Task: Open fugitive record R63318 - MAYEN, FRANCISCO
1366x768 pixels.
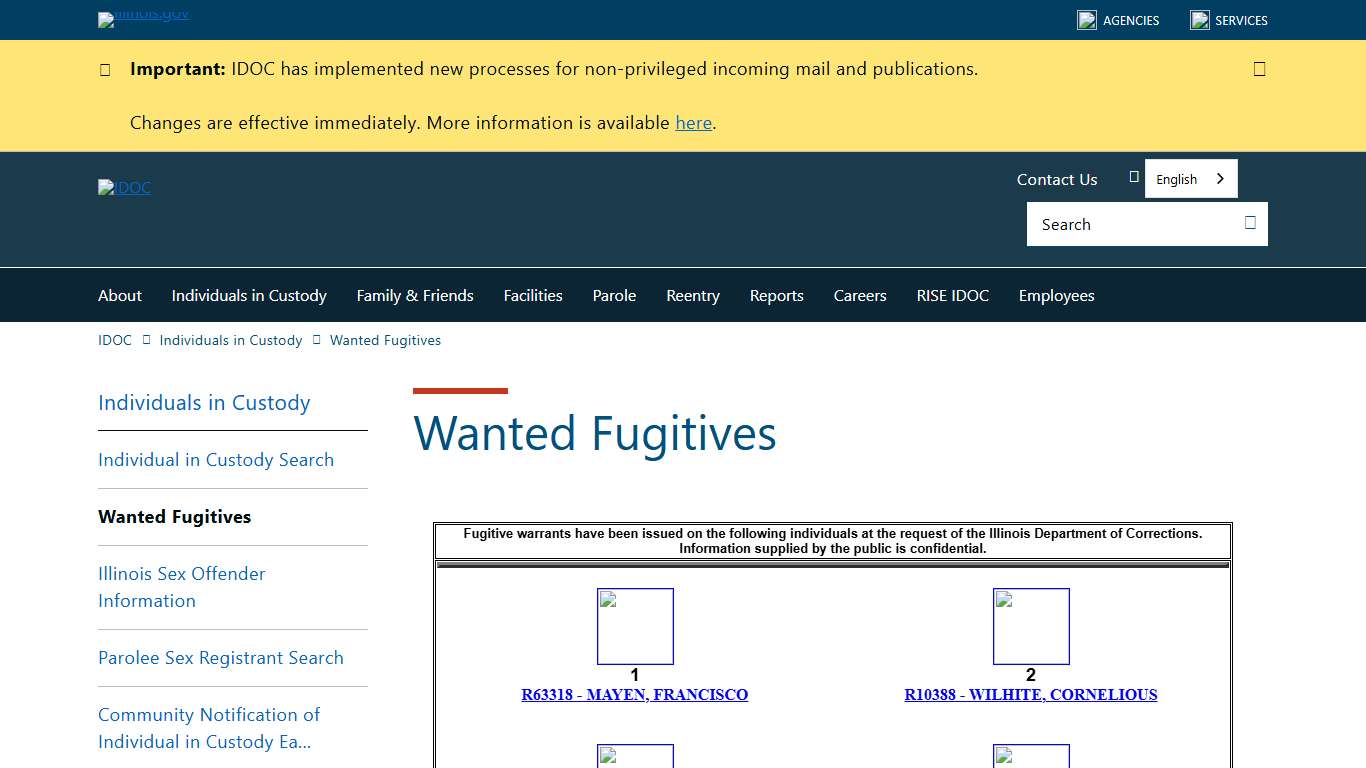Action: tap(634, 694)
